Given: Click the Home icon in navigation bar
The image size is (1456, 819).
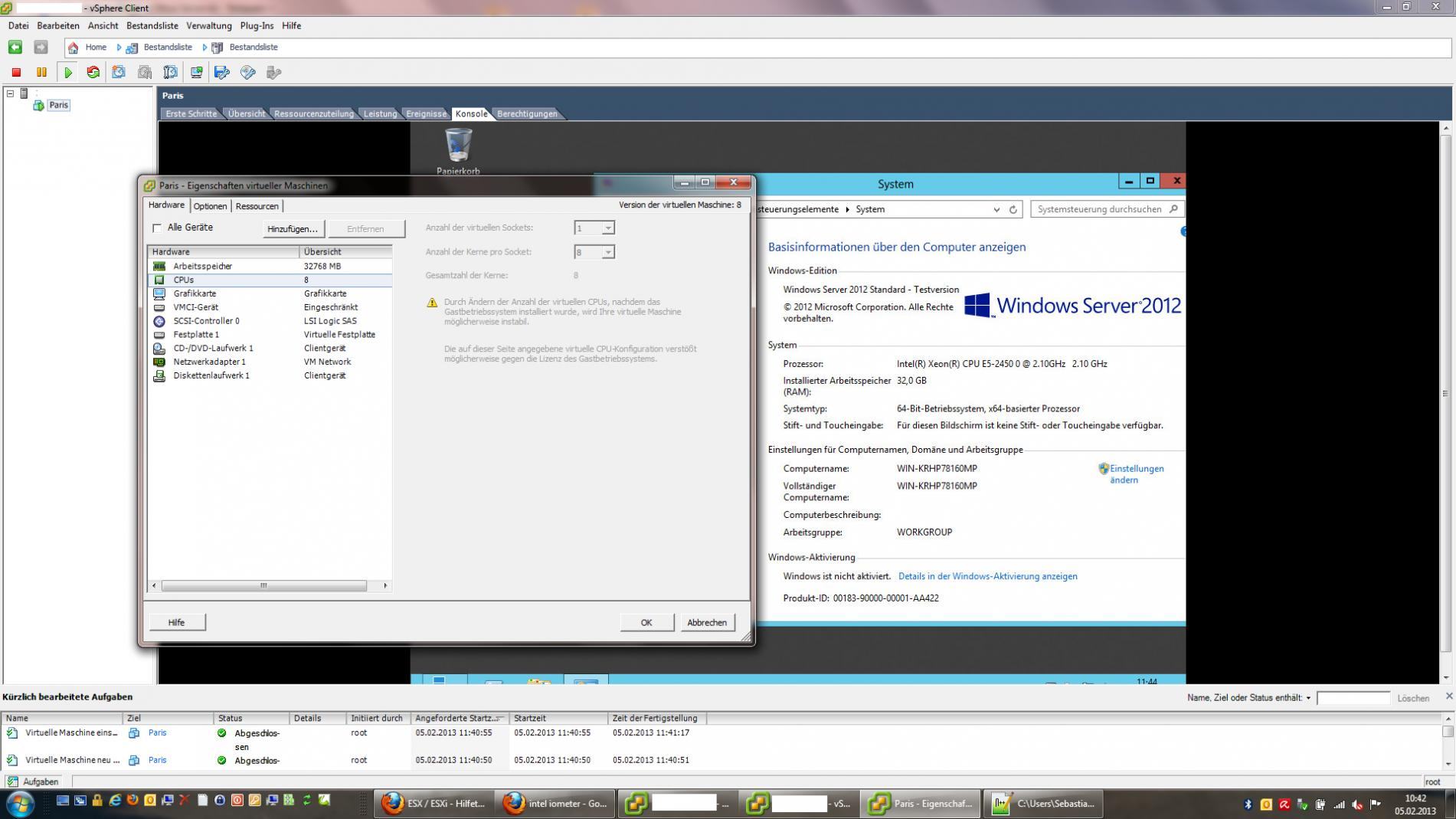Looking at the screenshot, I should pos(74,48).
